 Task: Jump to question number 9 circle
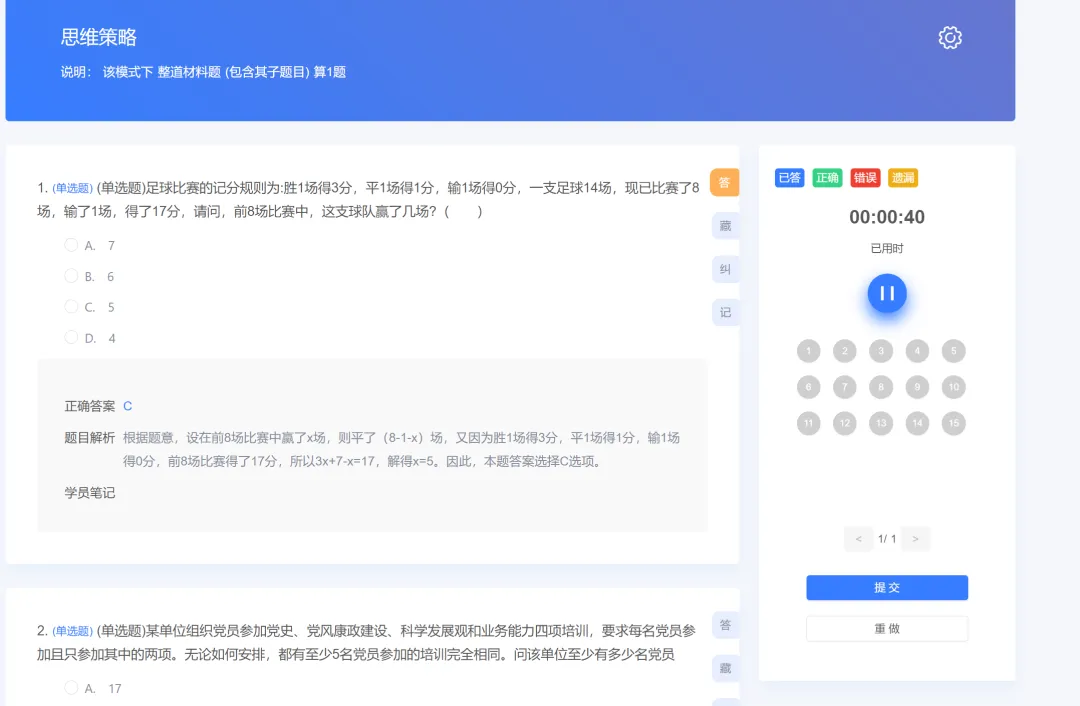(917, 387)
